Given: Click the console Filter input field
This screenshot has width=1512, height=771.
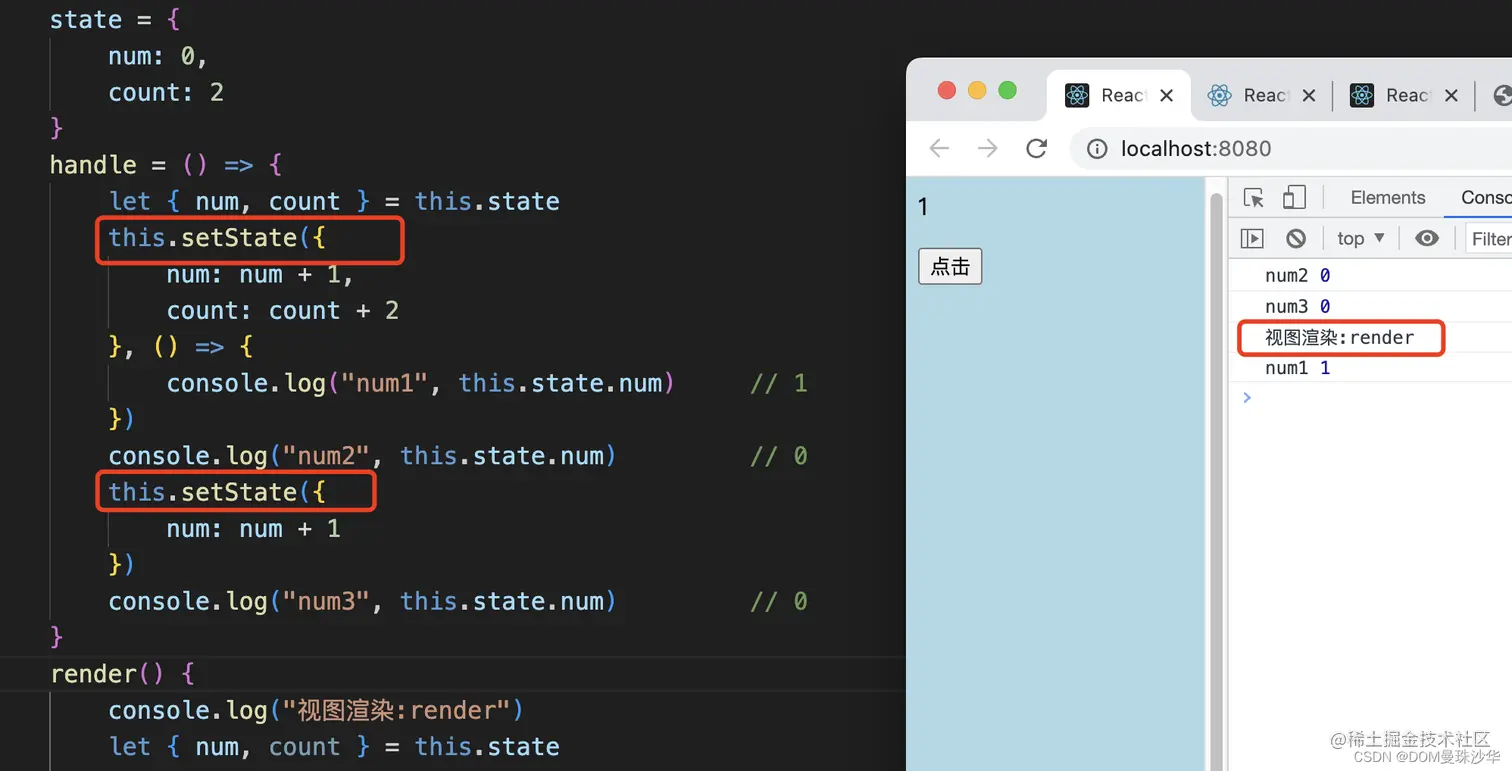Looking at the screenshot, I should click(x=1489, y=238).
